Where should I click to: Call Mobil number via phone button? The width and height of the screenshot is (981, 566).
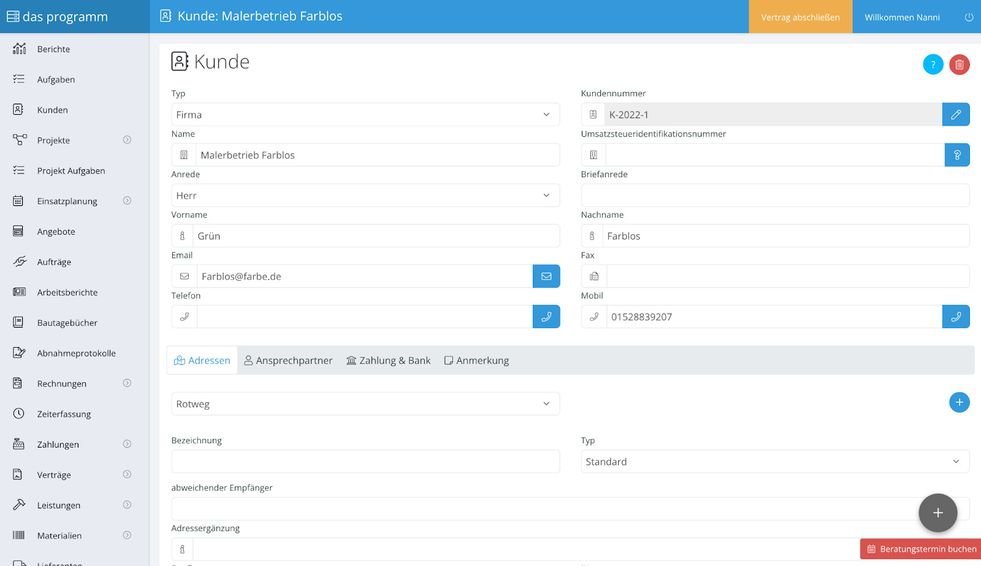(x=956, y=317)
